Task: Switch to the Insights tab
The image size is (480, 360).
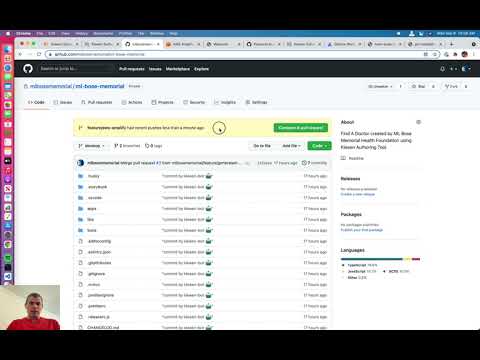Action: click(x=225, y=102)
